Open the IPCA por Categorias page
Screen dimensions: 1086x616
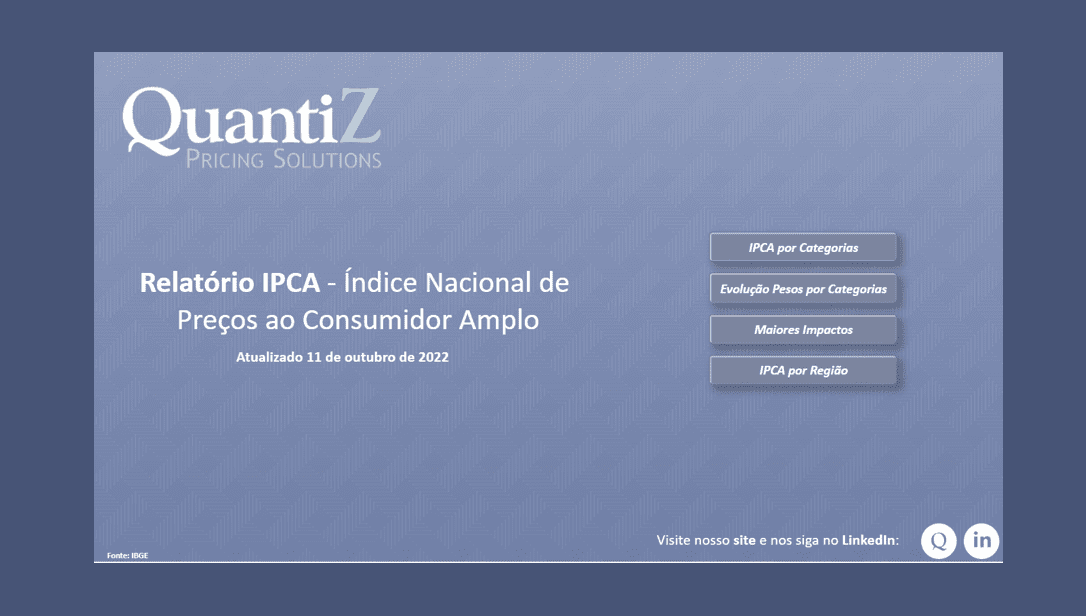click(x=802, y=247)
